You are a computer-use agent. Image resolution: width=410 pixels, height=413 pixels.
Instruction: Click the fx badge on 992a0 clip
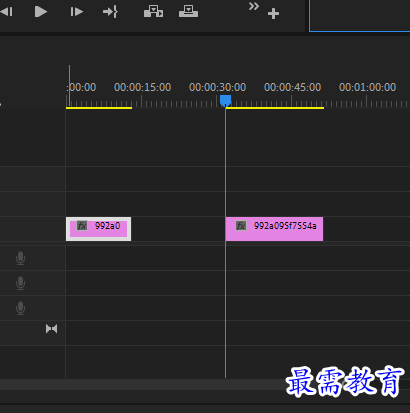point(82,226)
